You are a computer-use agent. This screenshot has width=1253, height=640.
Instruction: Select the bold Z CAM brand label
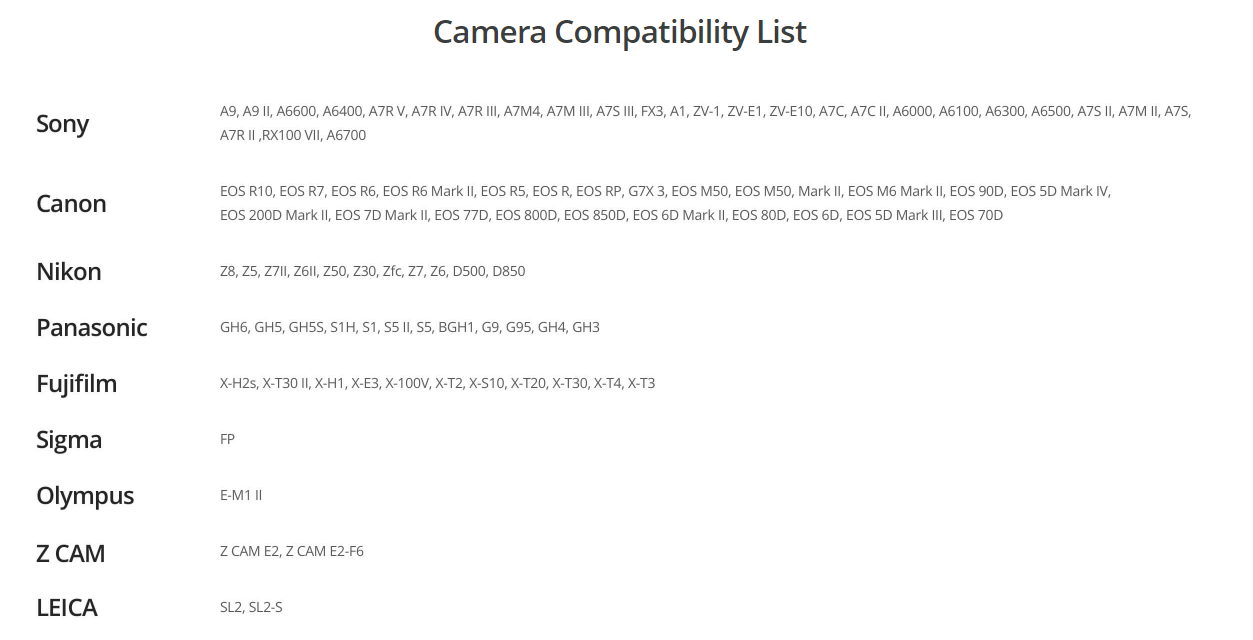70,553
